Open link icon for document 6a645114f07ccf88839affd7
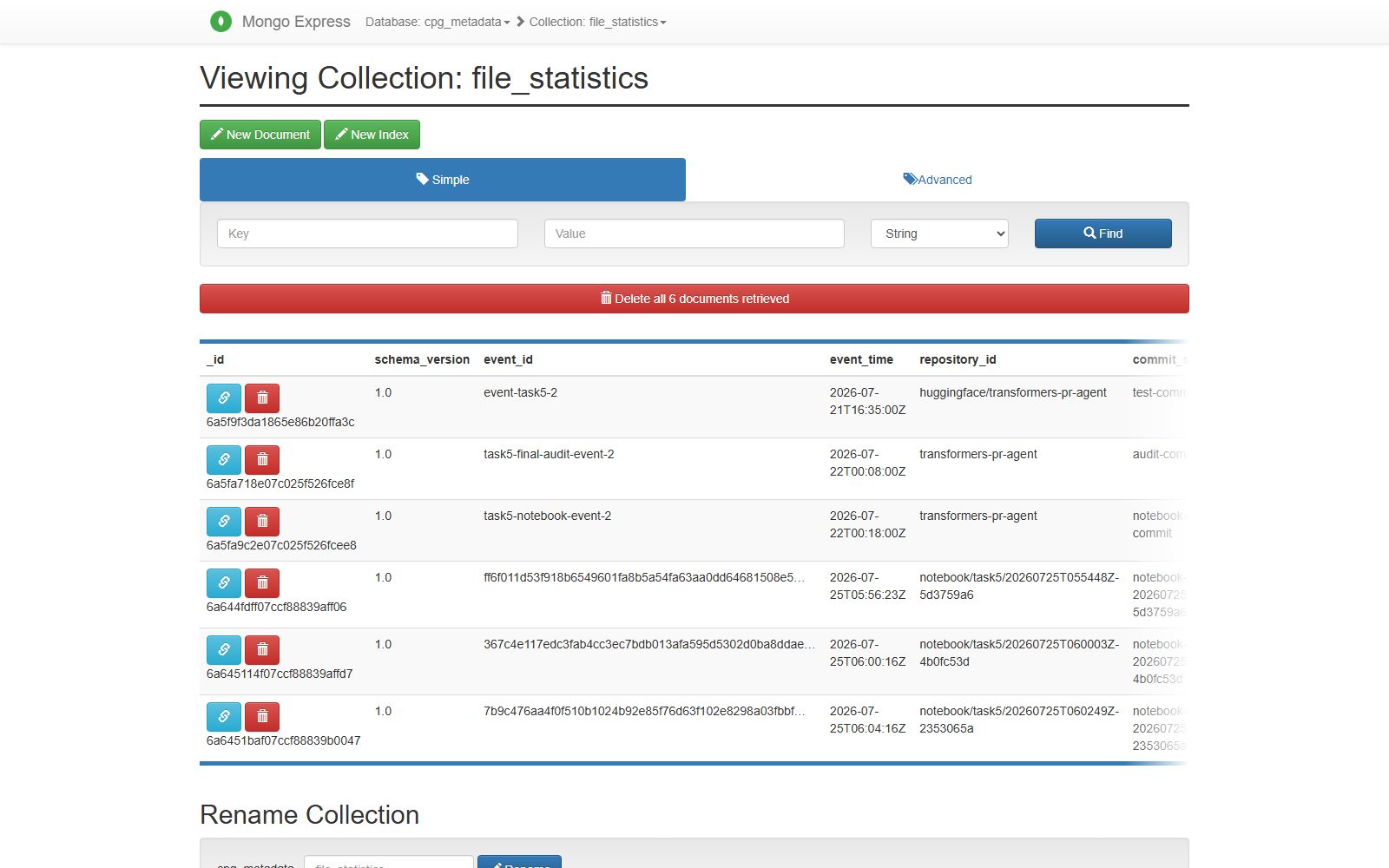The image size is (1389, 868). click(x=224, y=650)
